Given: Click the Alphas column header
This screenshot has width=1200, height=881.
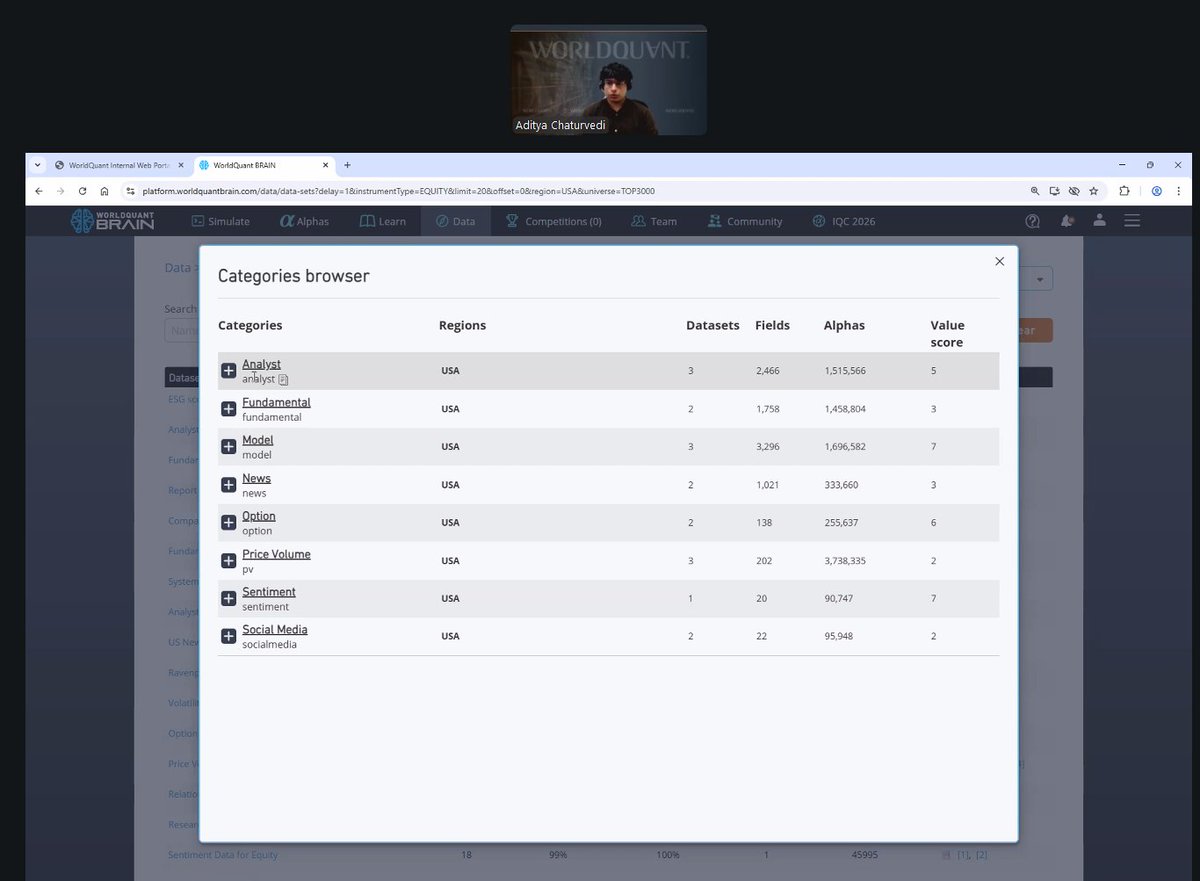Looking at the screenshot, I should pyautogui.click(x=844, y=325).
